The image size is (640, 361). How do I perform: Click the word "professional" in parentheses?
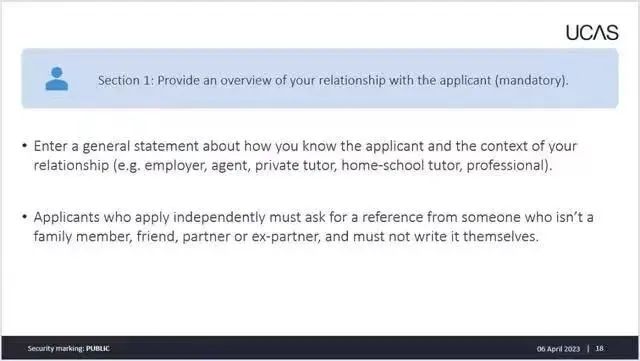506,165
